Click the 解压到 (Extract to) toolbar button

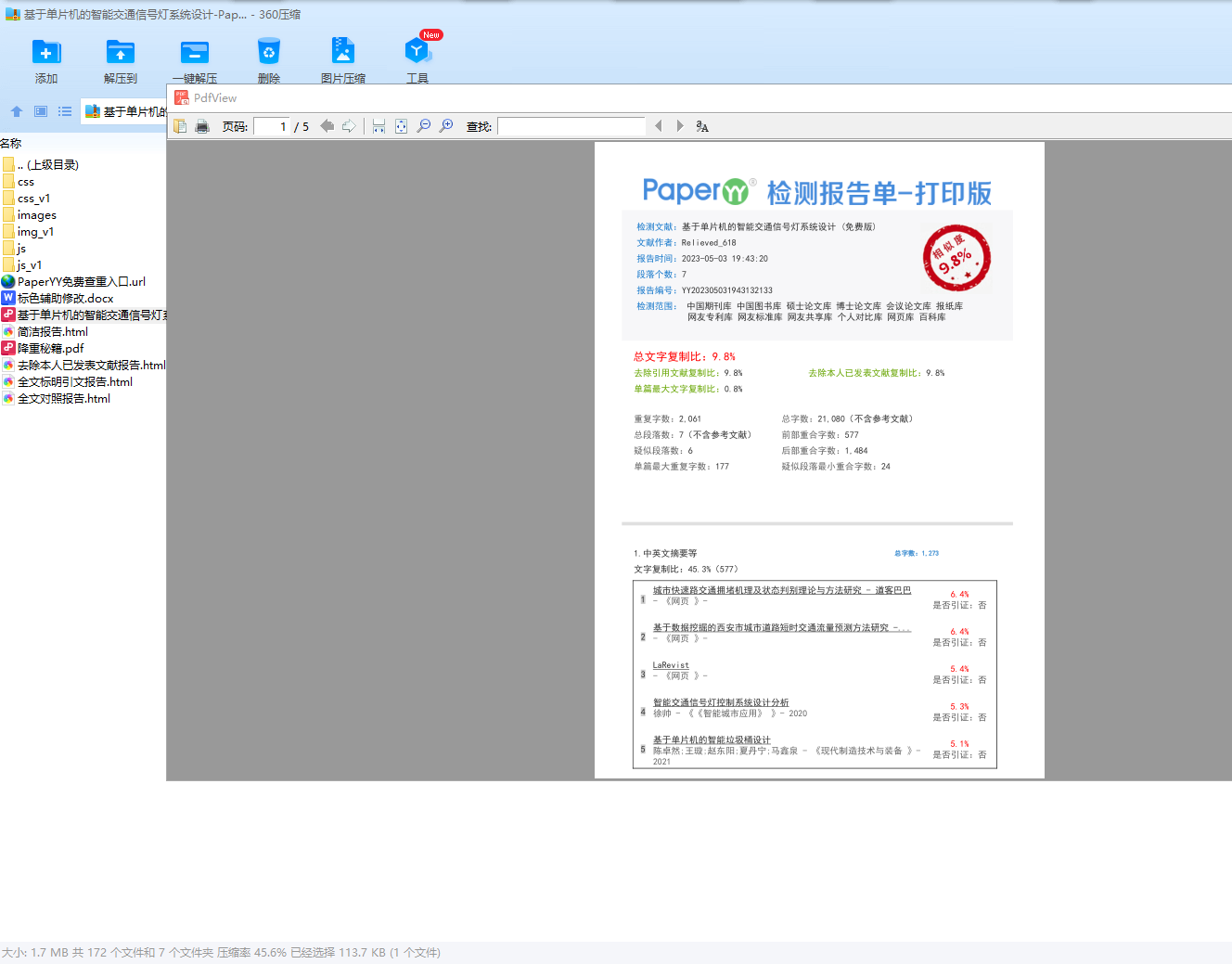[121, 61]
